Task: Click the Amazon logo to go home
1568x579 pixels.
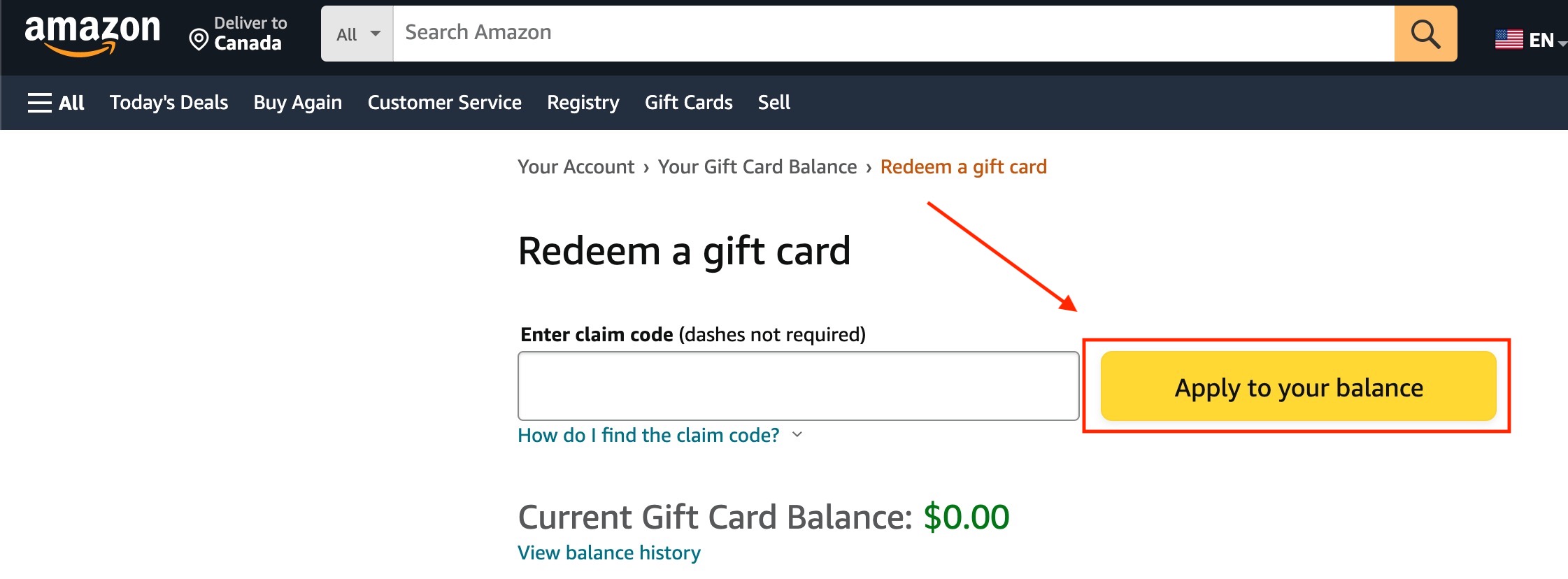Action: pyautogui.click(x=91, y=31)
